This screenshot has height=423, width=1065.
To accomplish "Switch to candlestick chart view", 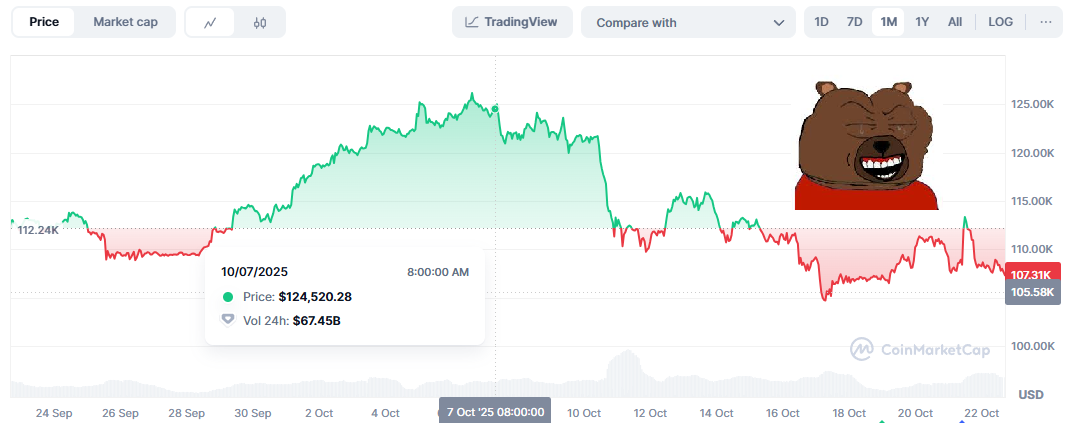I will coord(260,22).
